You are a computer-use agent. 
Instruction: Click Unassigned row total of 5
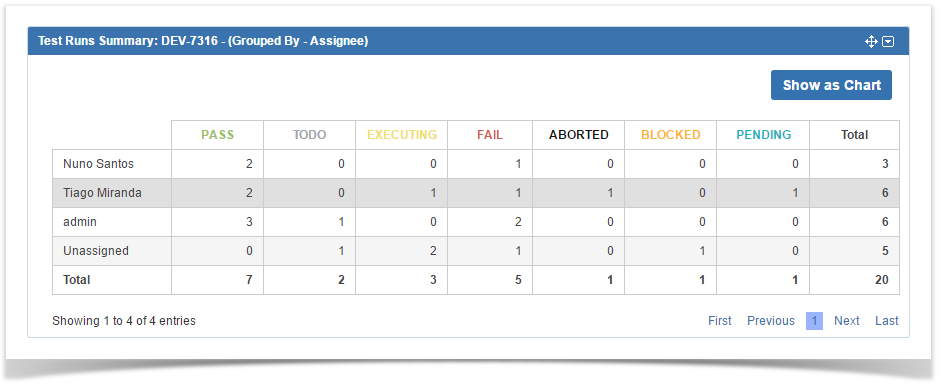(x=885, y=251)
